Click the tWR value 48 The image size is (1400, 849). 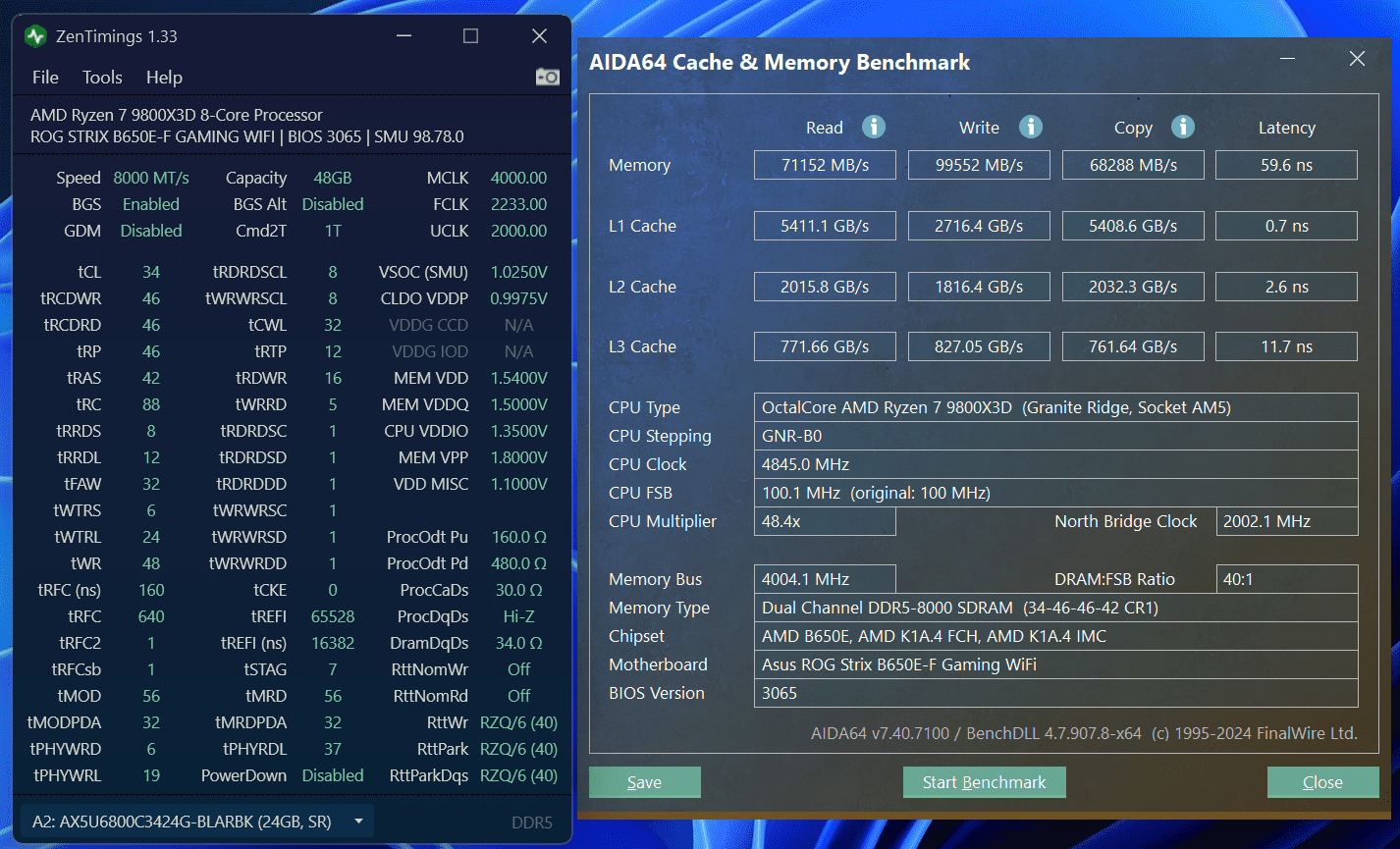click(x=151, y=563)
